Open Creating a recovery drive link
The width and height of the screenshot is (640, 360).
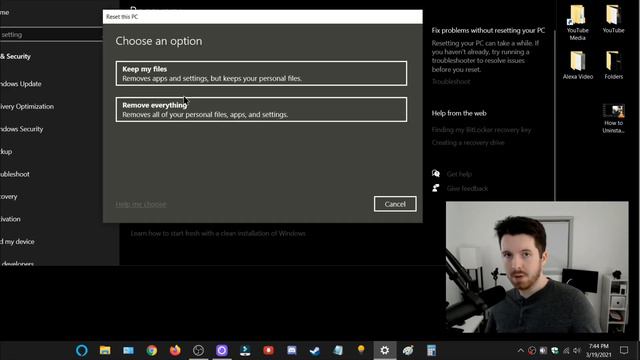tap(468, 142)
